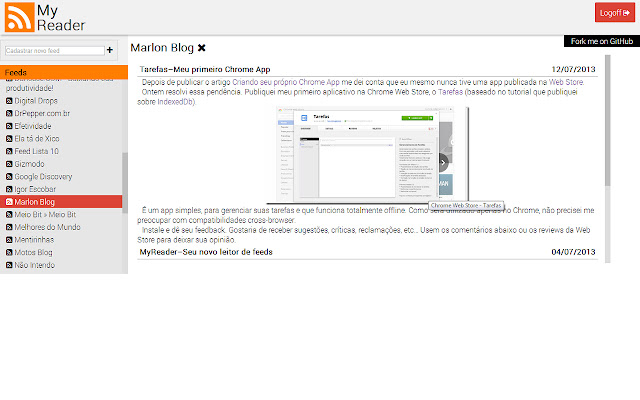Open article MyReader–Seu novo leitor de feeds
Screen dimensions: 640x400
206,252
